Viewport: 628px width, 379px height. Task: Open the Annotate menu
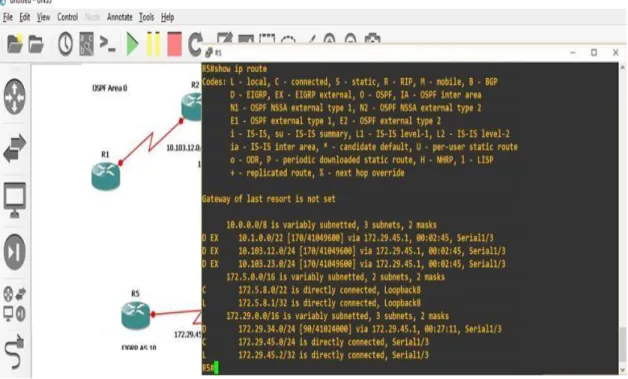(119, 17)
